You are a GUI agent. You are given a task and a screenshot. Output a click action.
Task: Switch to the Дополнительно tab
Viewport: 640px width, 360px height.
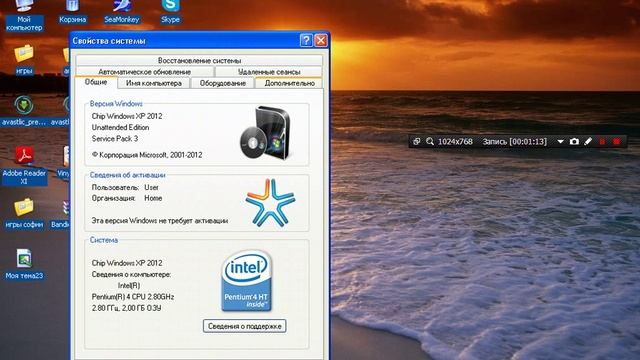[x=289, y=83]
